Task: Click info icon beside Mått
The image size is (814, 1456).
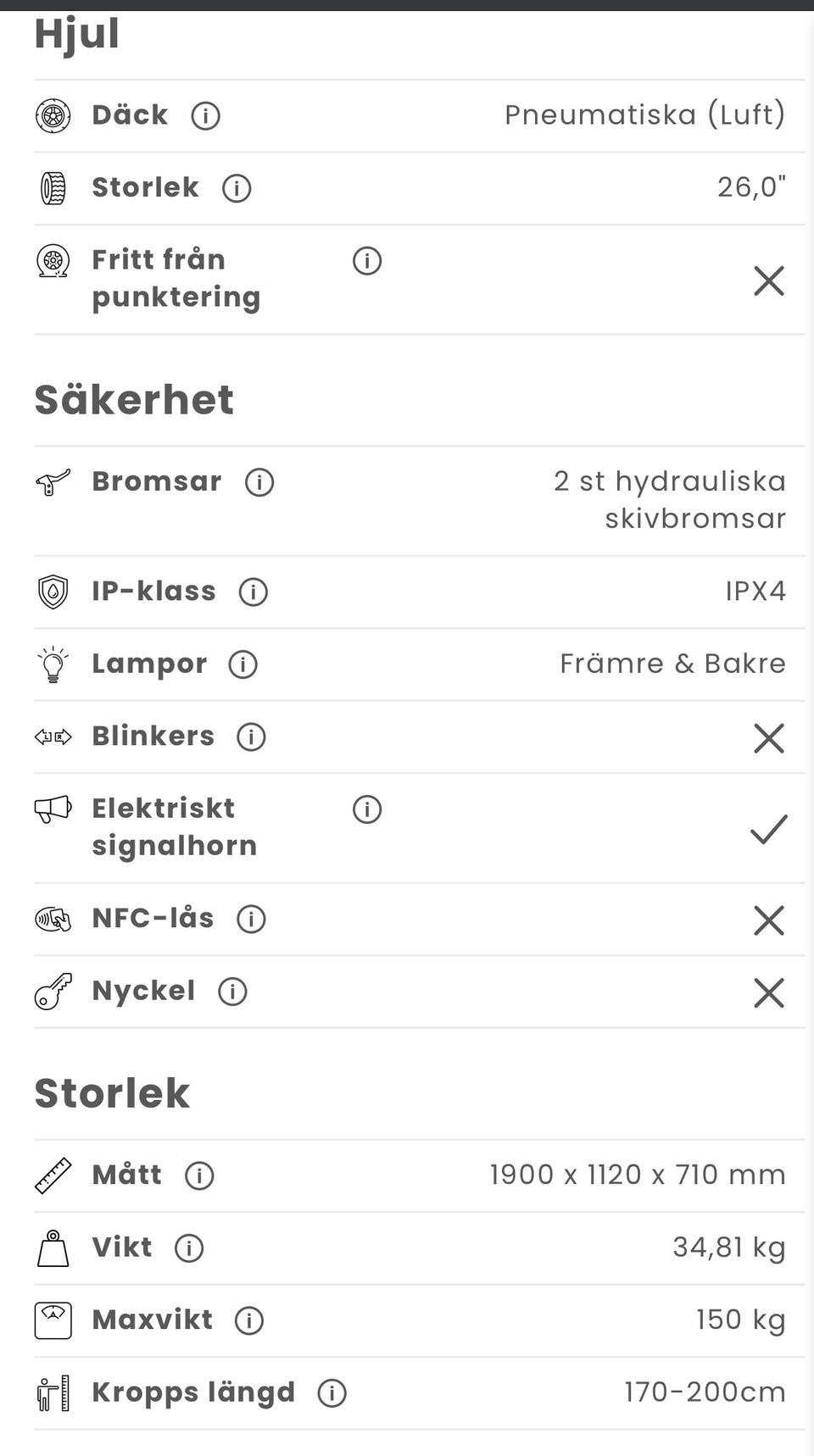Action: pos(199,1175)
